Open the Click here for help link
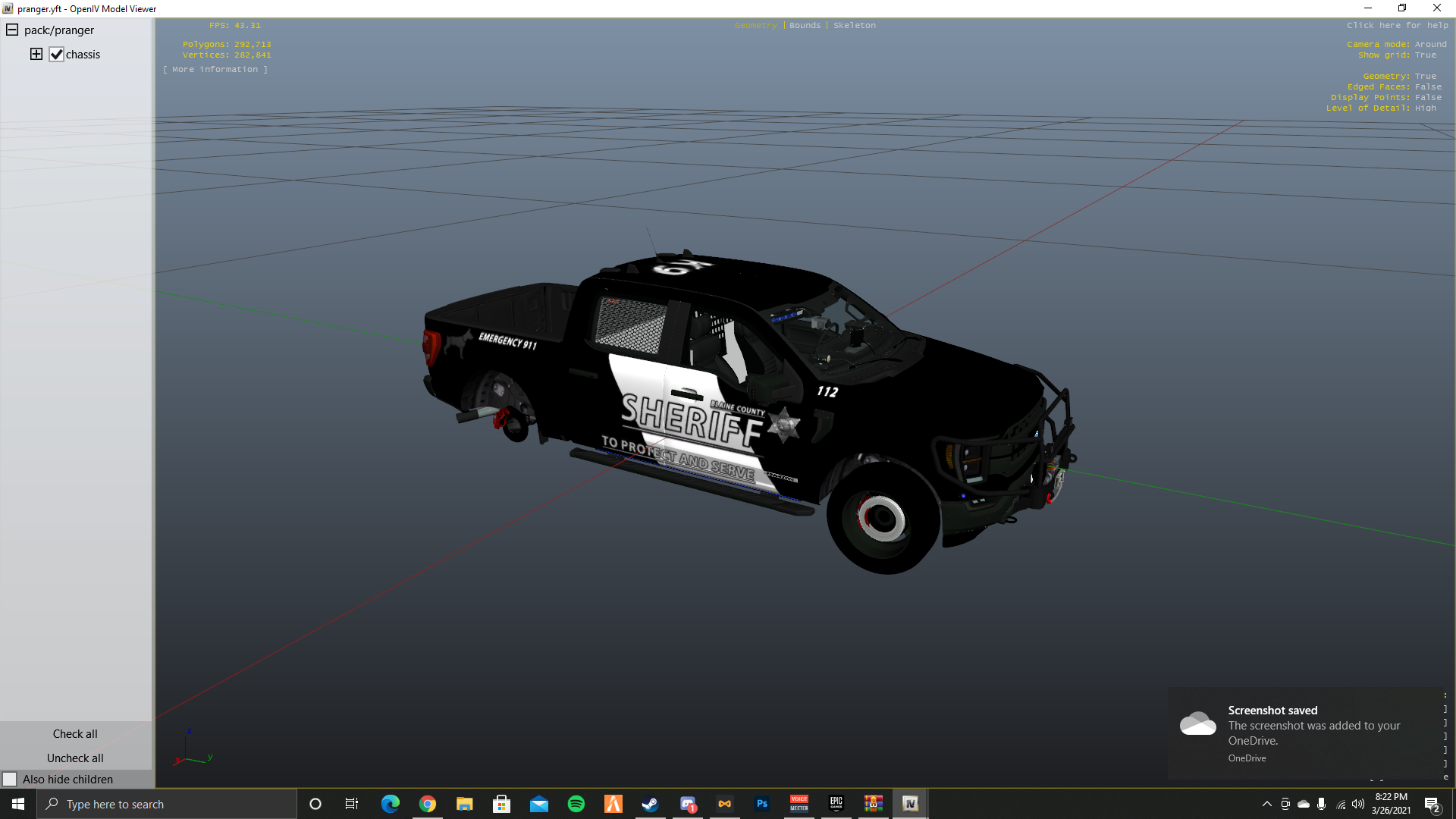Viewport: 1456px width, 819px height. [1397, 25]
